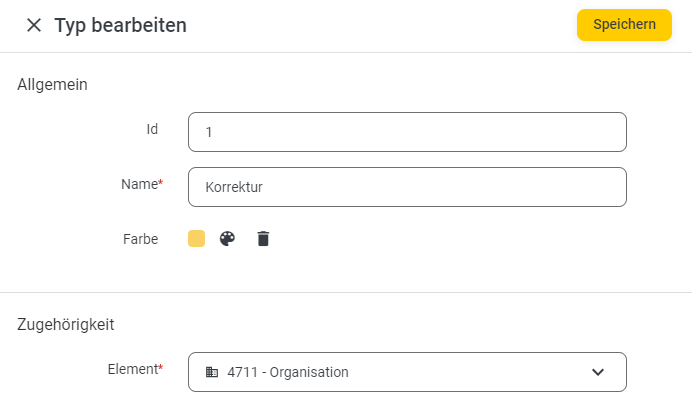
Task: Delete the color with the trash icon
Action: [x=263, y=239]
